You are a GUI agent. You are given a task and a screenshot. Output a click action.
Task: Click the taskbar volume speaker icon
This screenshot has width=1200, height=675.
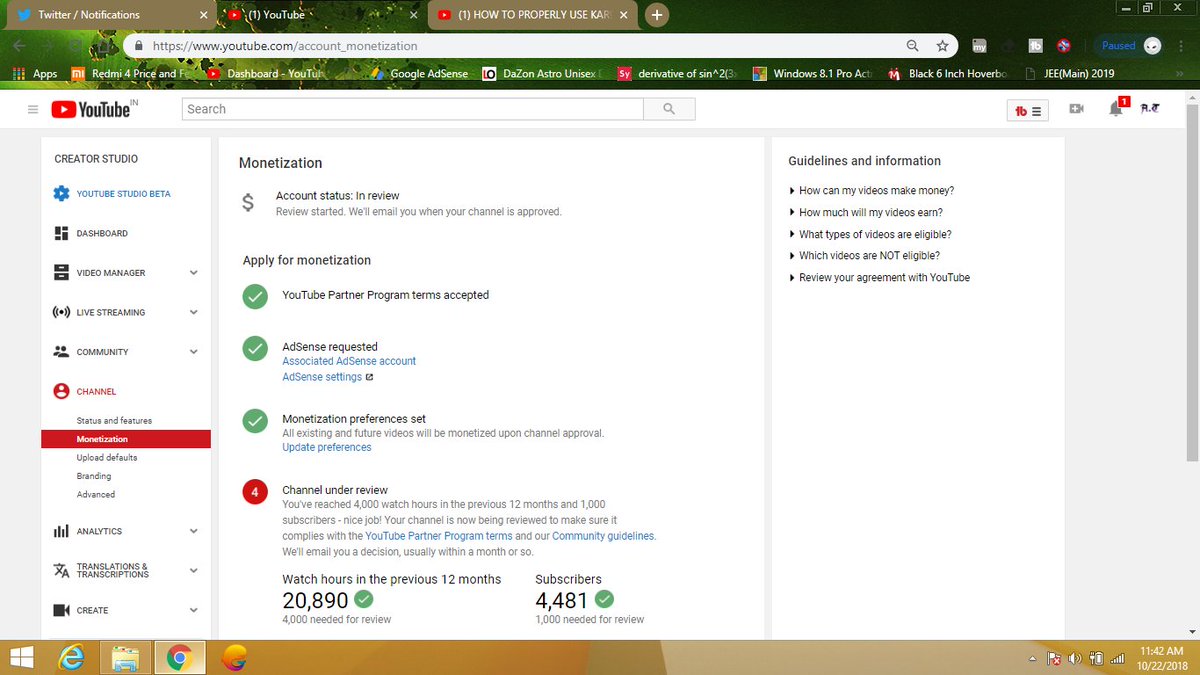1075,659
